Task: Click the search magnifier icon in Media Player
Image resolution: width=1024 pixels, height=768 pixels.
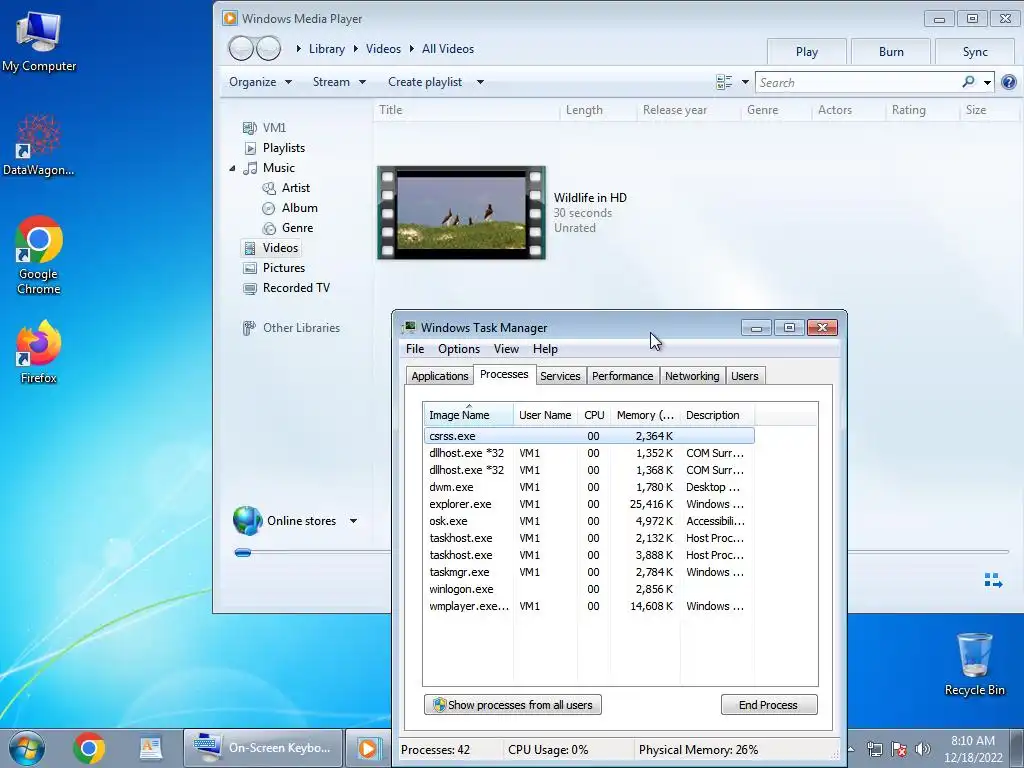Action: [968, 82]
